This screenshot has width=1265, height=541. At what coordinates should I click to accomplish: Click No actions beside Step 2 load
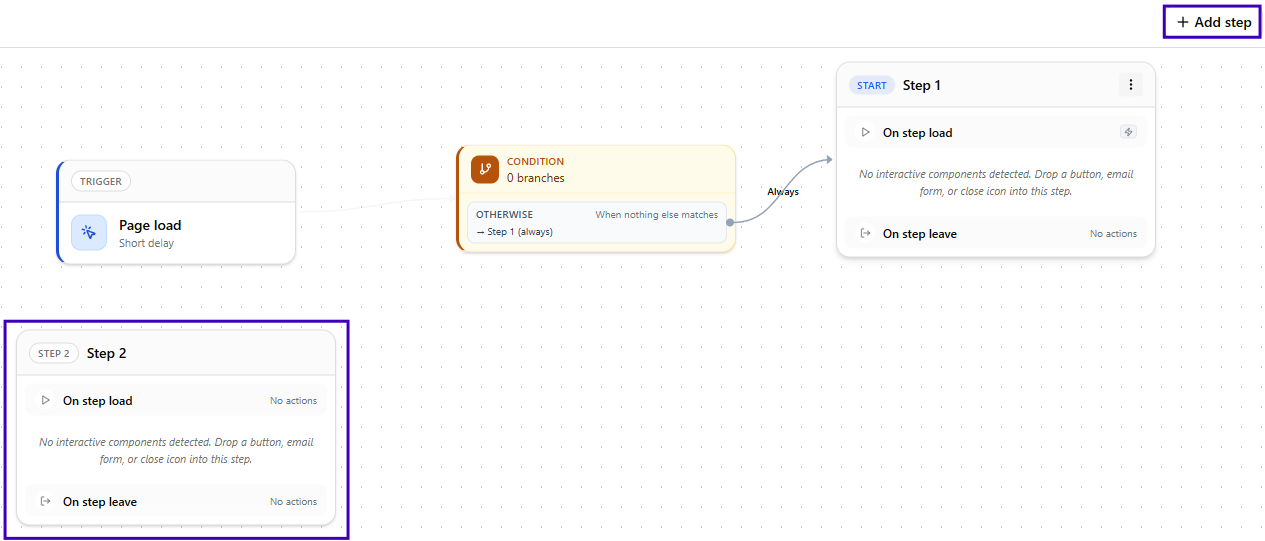tap(293, 400)
